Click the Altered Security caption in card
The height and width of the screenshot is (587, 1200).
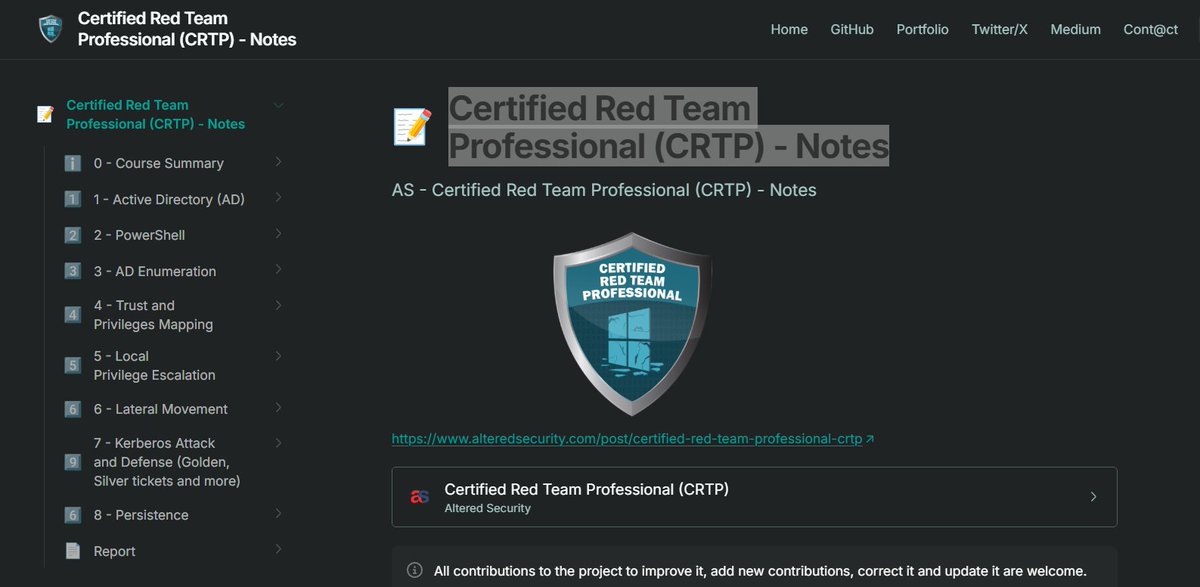coord(487,508)
